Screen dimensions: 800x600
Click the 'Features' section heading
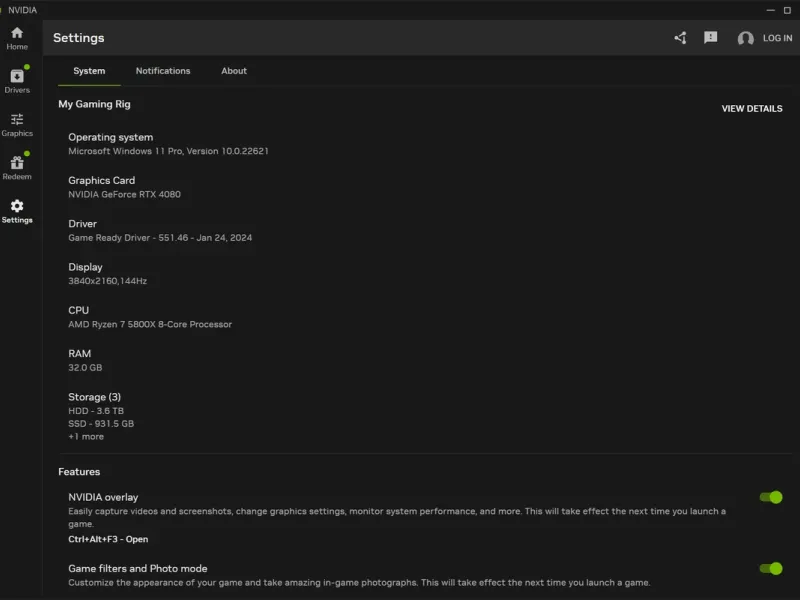[x=79, y=472]
